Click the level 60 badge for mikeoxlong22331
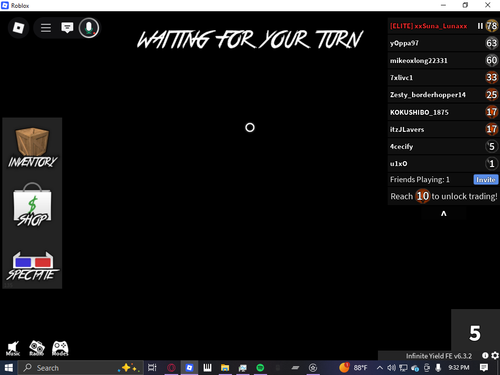Image resolution: width=500 pixels, height=375 pixels. tap(492, 60)
